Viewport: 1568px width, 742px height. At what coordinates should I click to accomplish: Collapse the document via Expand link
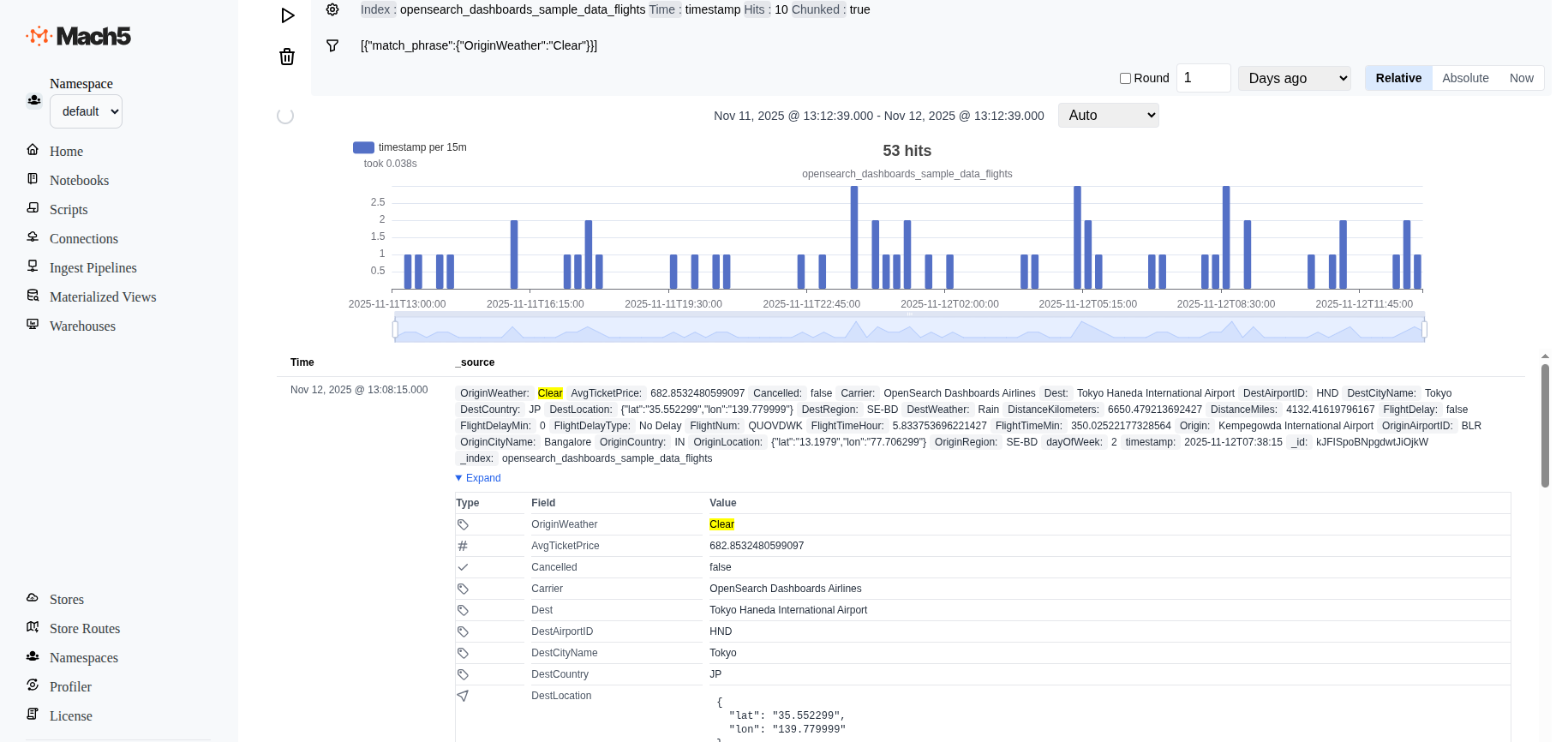[482, 478]
